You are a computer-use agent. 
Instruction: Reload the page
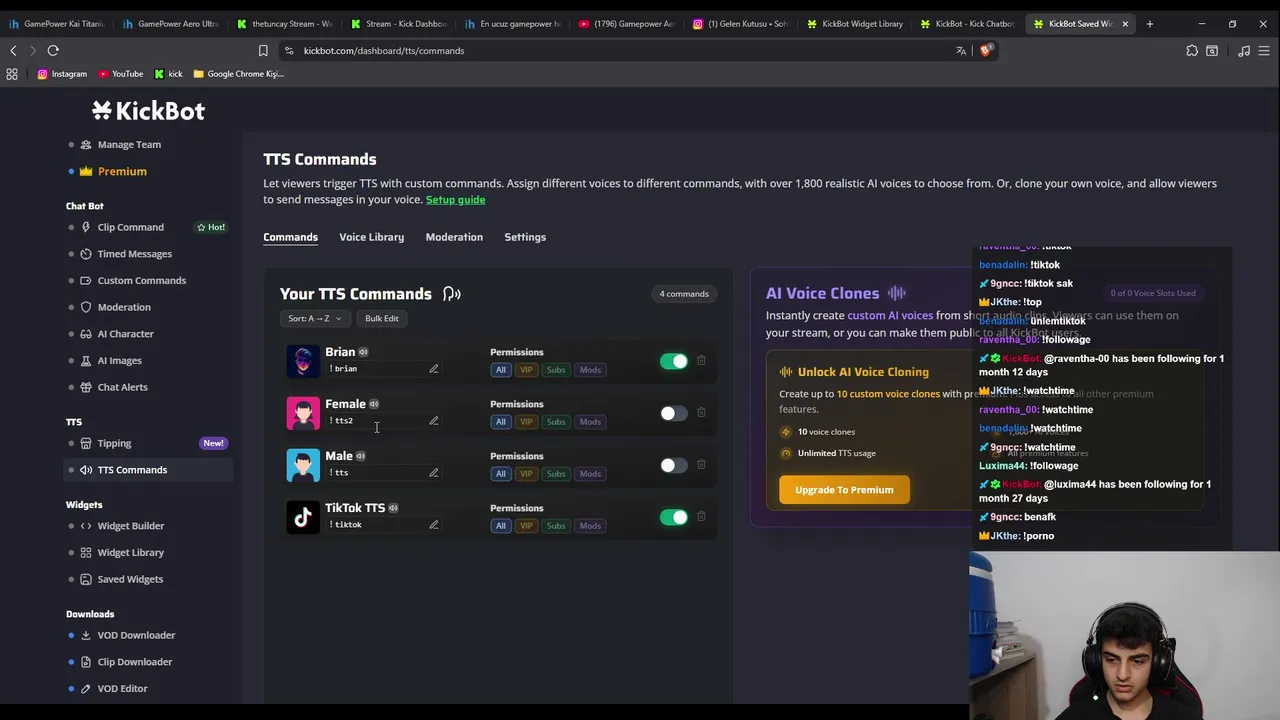[x=53, y=50]
